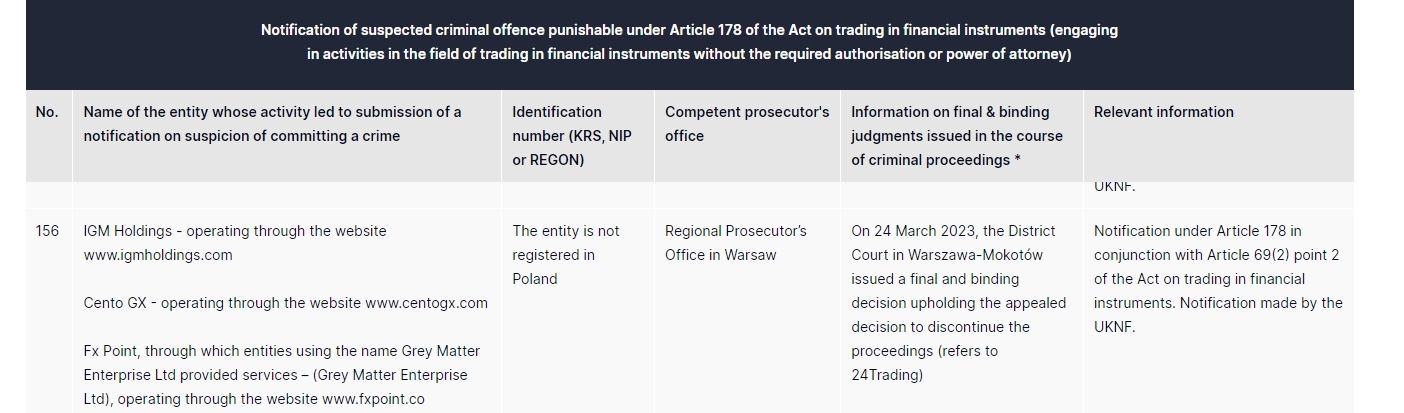This screenshot has width=1404, height=413.
Task: Click the dark table title banner
Action: (x=689, y=43)
